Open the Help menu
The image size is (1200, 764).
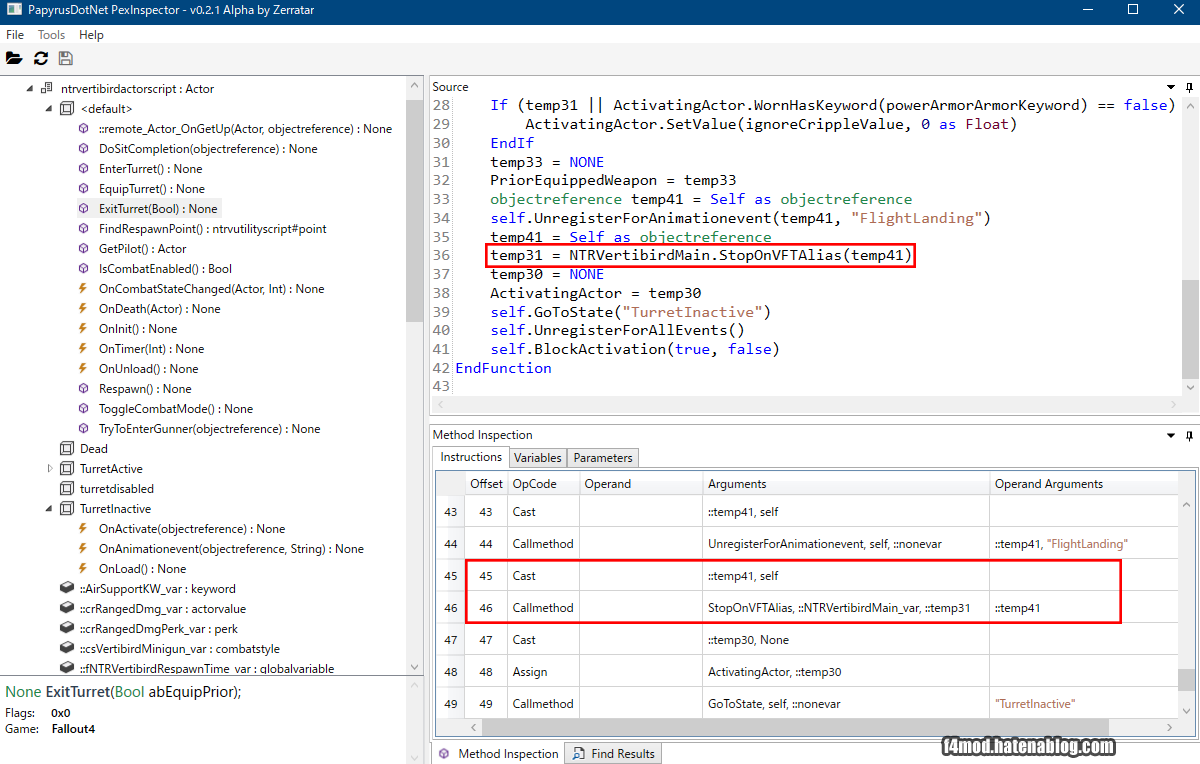91,35
